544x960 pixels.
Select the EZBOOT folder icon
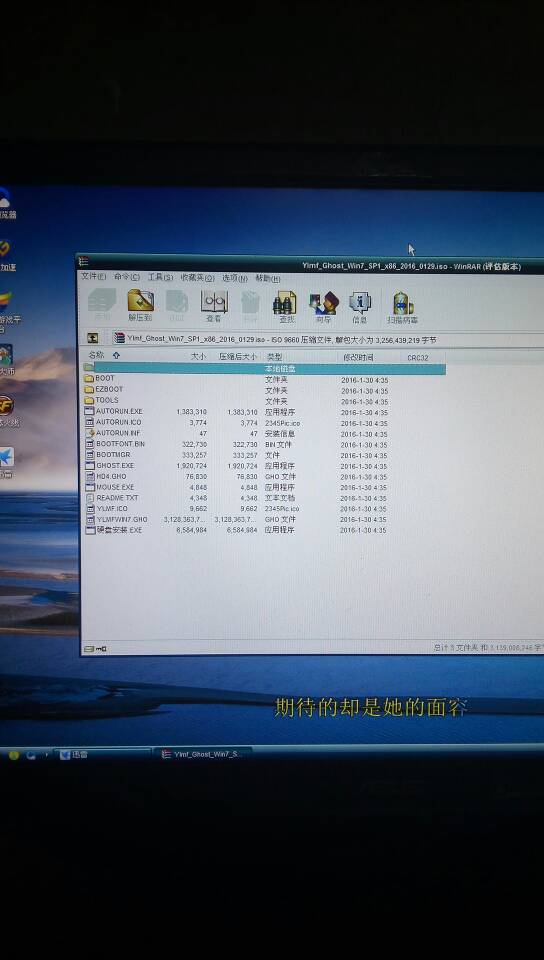pos(89,389)
